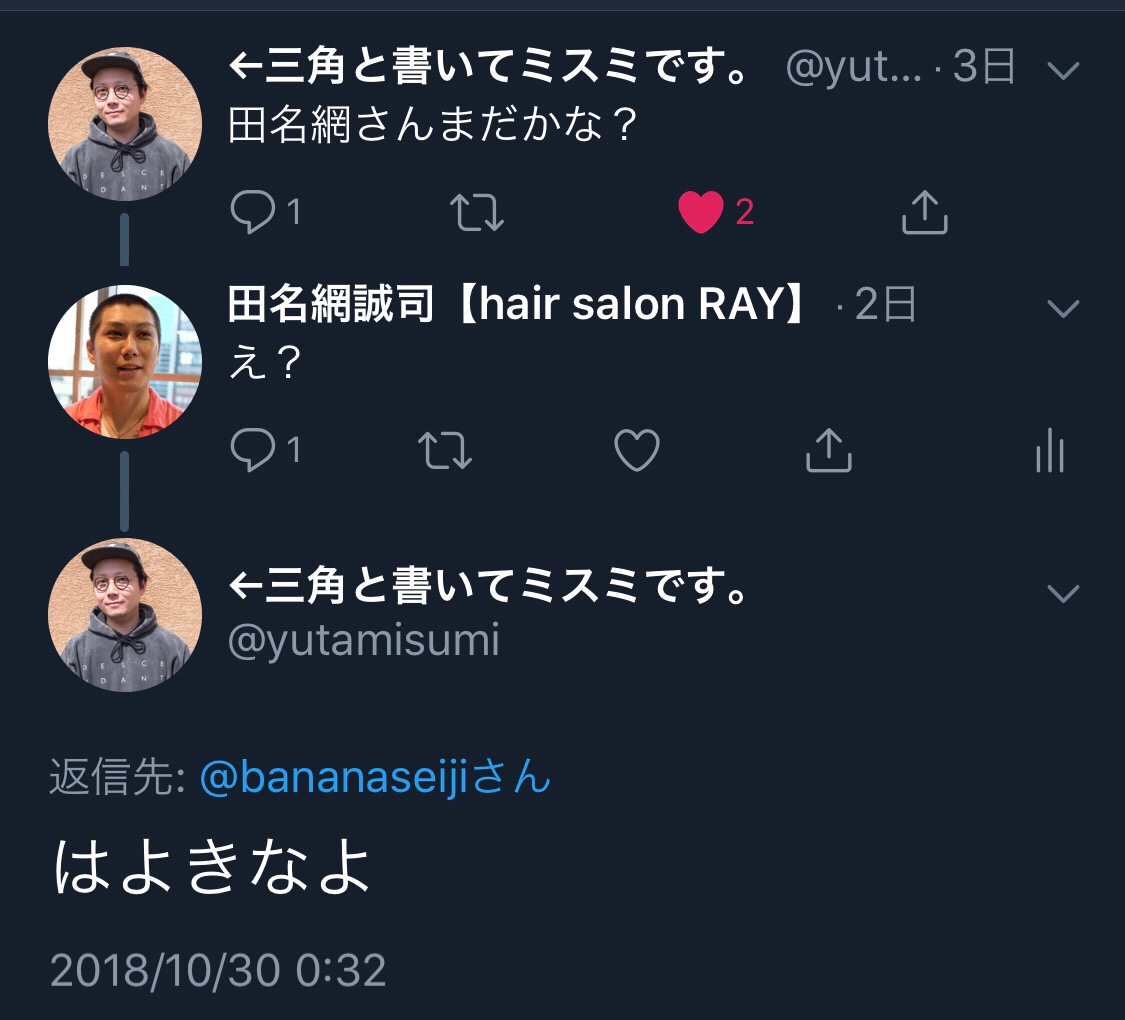Unlike the first tweet with 2 likes
The image size is (1125, 1020).
(x=700, y=212)
